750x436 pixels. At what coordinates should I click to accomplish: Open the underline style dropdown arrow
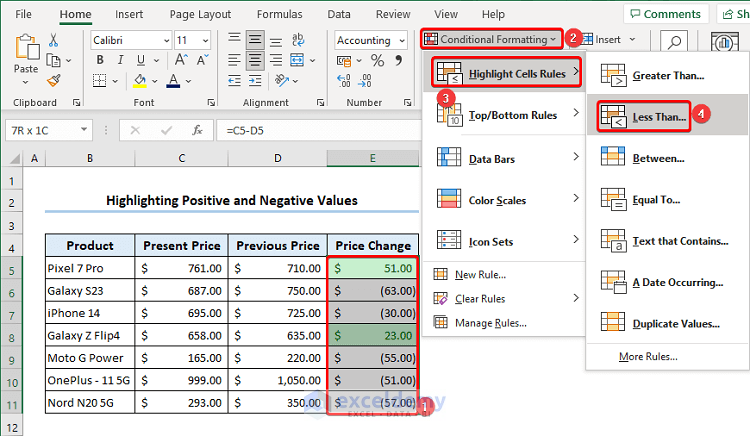pyautogui.click(x=156, y=61)
